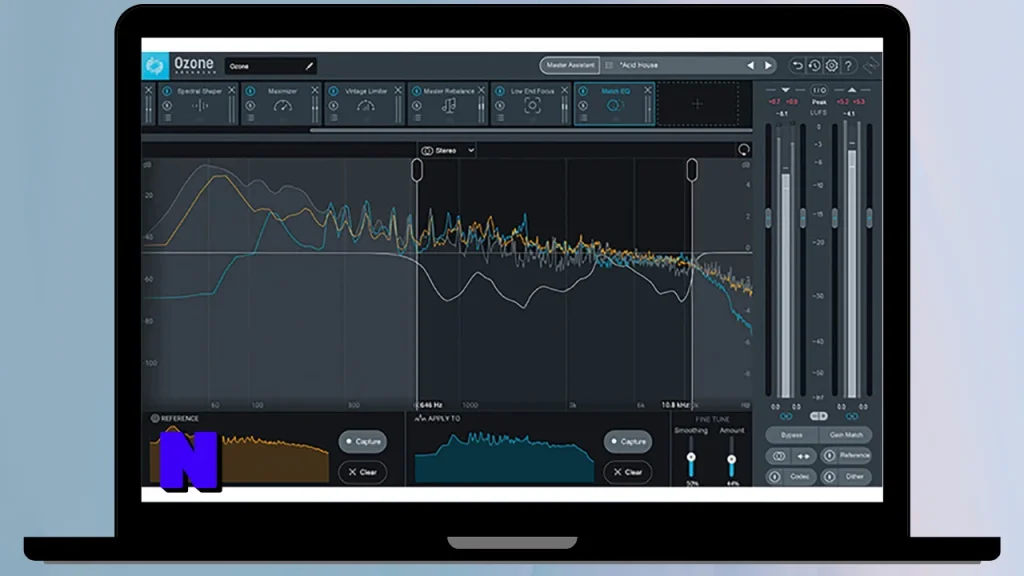
Task: Open the preset list icon beside Acid House
Action: [x=609, y=65]
